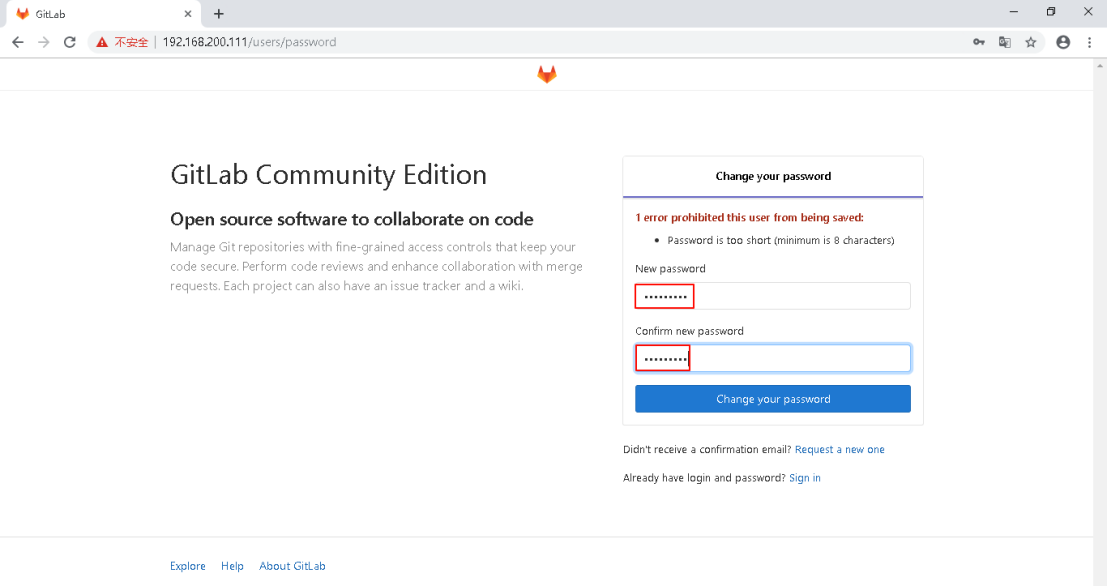This screenshot has width=1108, height=587.
Task: Open the About GitLab footer link
Action: [x=293, y=567]
